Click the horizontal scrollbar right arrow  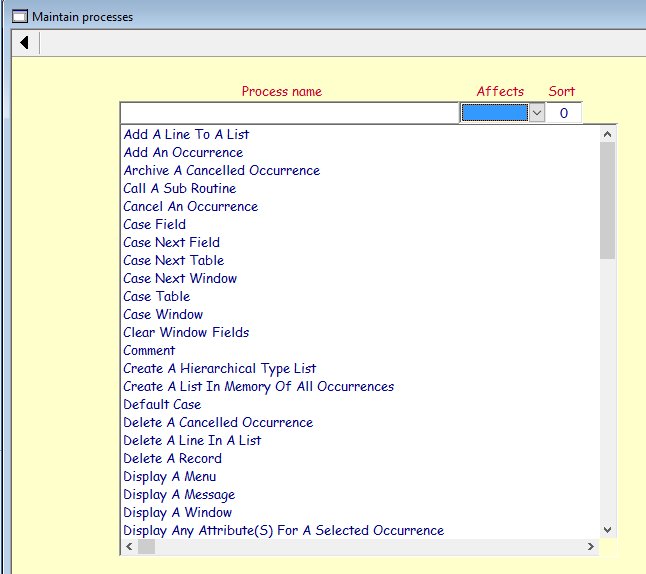click(589, 547)
